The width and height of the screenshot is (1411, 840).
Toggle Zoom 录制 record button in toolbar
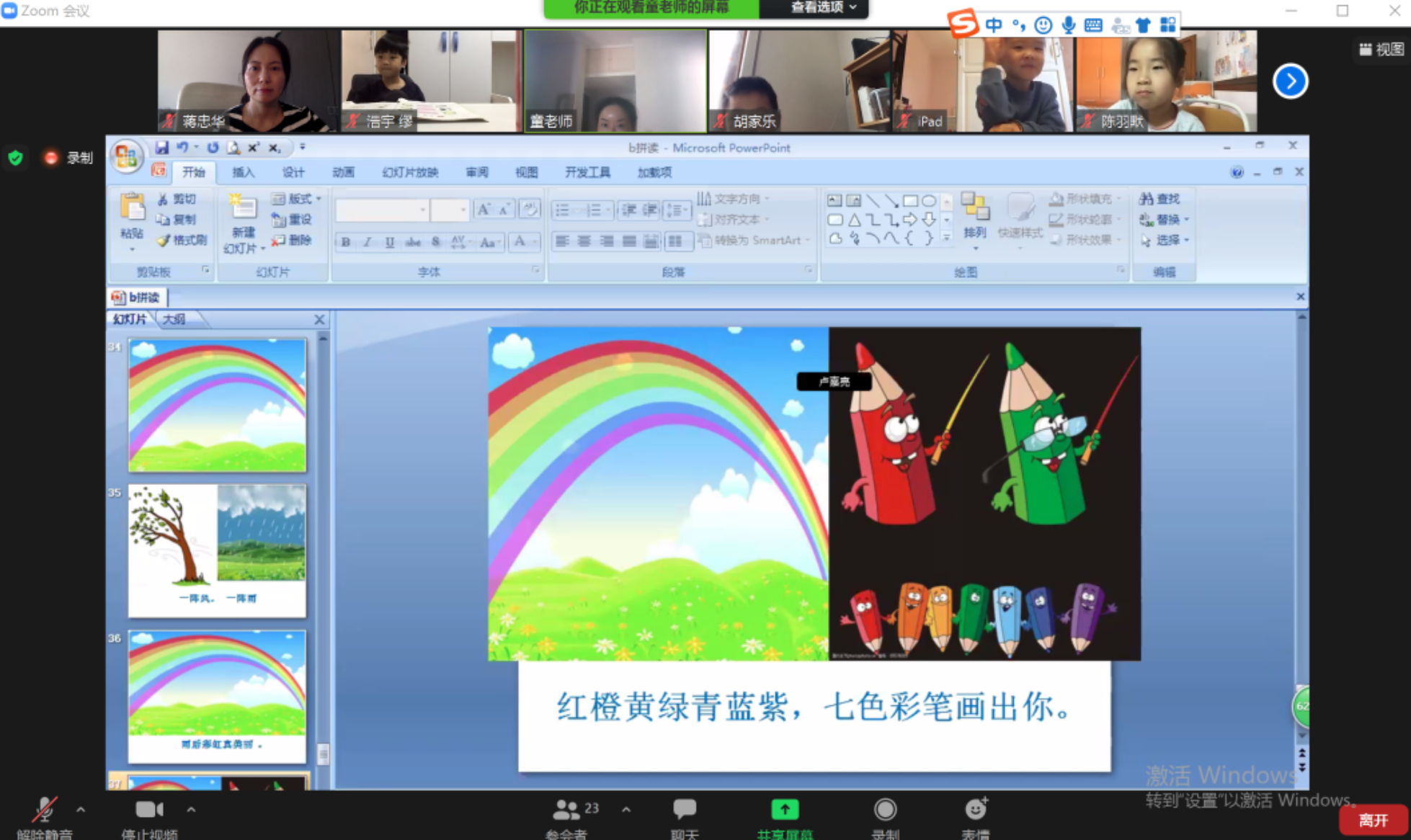point(885,818)
